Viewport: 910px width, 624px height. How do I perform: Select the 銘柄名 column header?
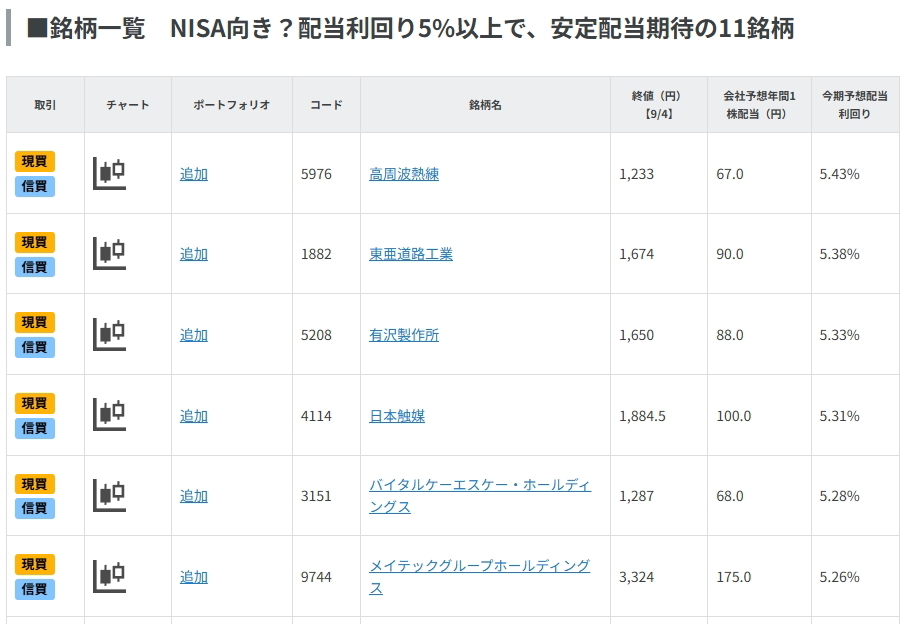tap(485, 105)
